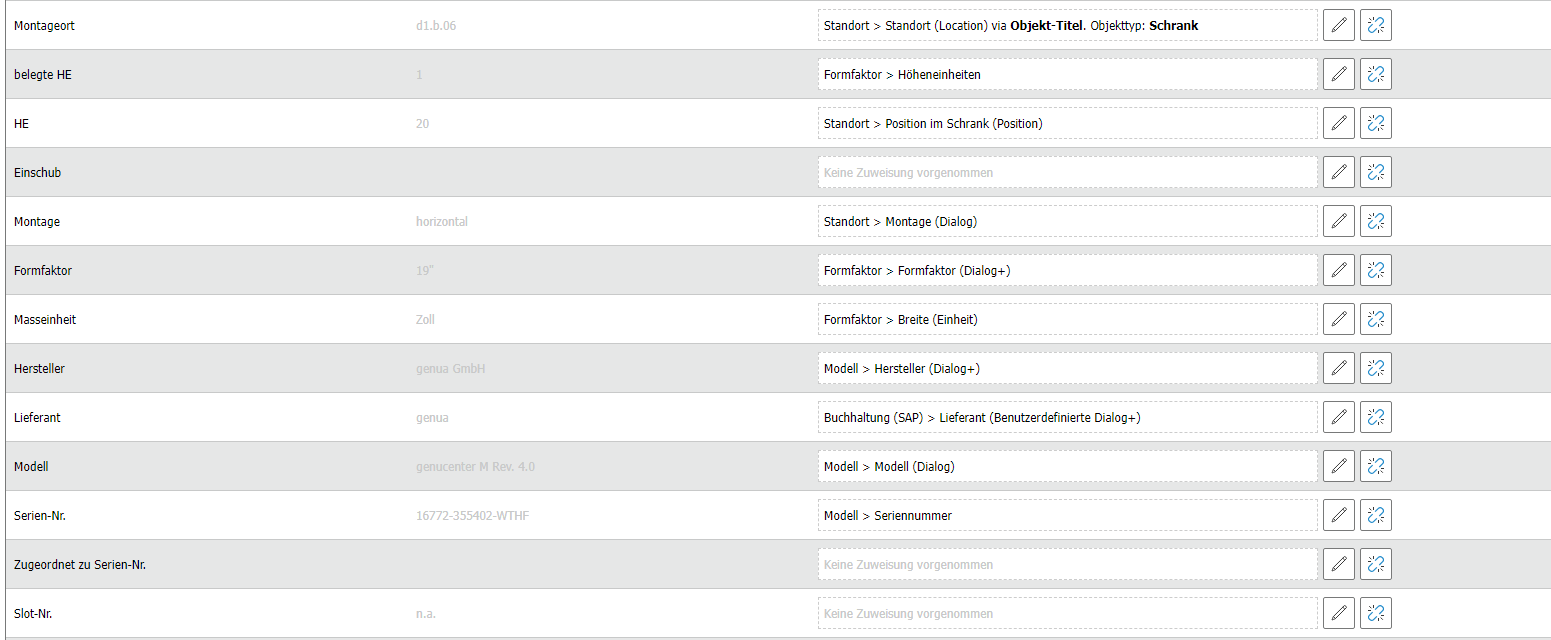Click the 'Buchhaltung (SAP) > Lieferant' assignment box
1551x640 pixels.
coord(1067,417)
